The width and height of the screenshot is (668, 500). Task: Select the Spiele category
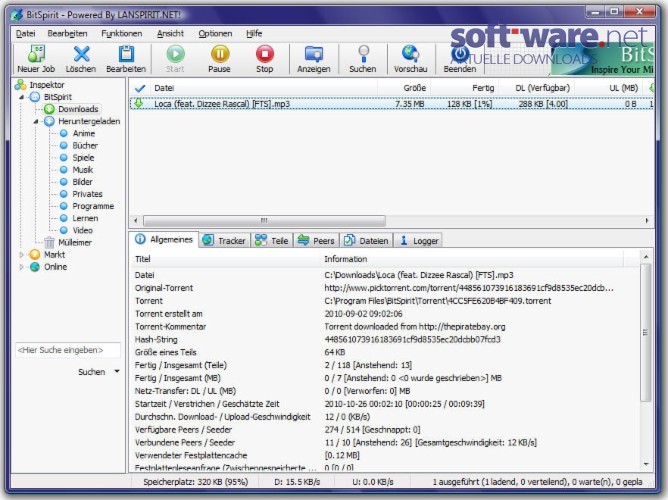coord(83,158)
